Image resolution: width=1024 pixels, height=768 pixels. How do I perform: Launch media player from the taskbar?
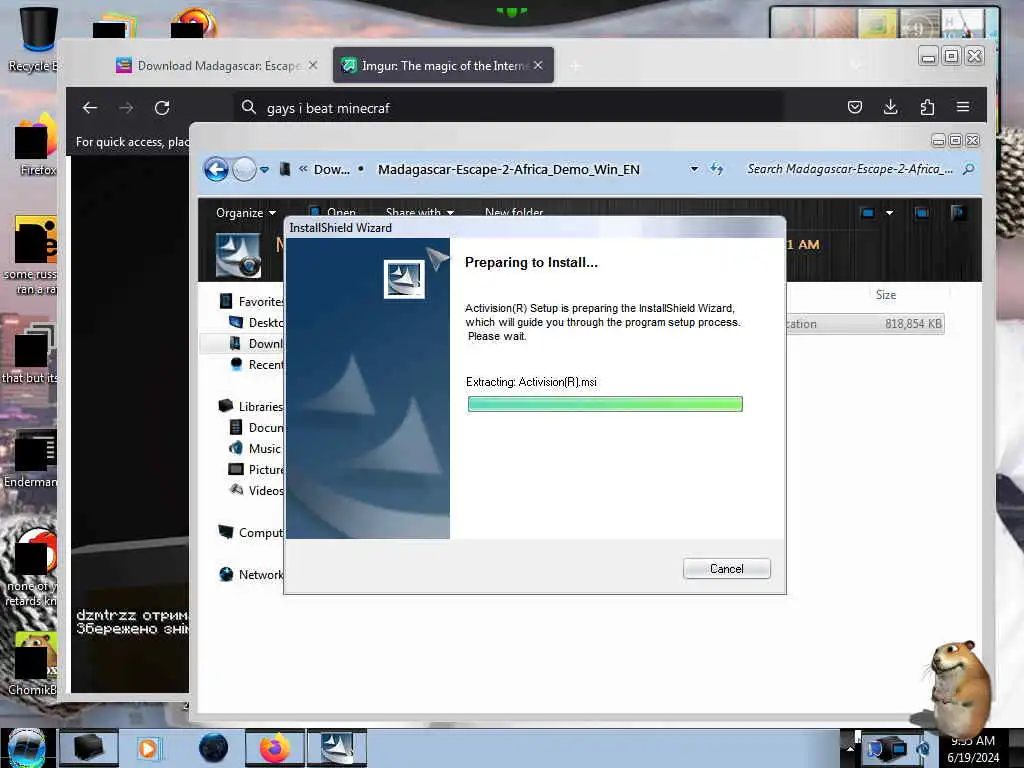point(148,748)
